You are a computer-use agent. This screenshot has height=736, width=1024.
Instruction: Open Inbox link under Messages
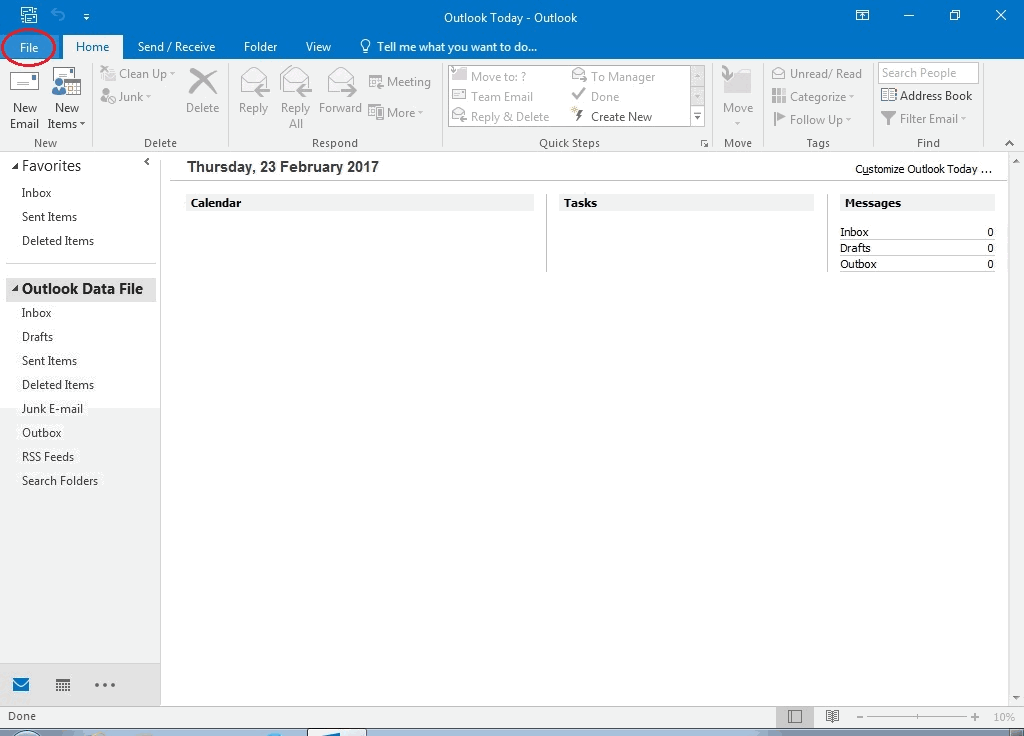pos(854,232)
